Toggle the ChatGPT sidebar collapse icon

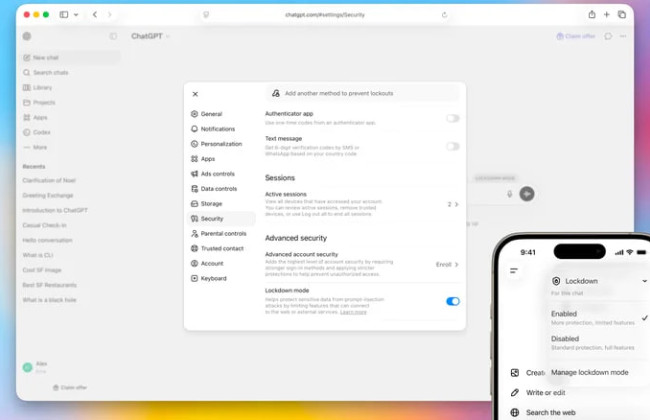[x=113, y=36]
